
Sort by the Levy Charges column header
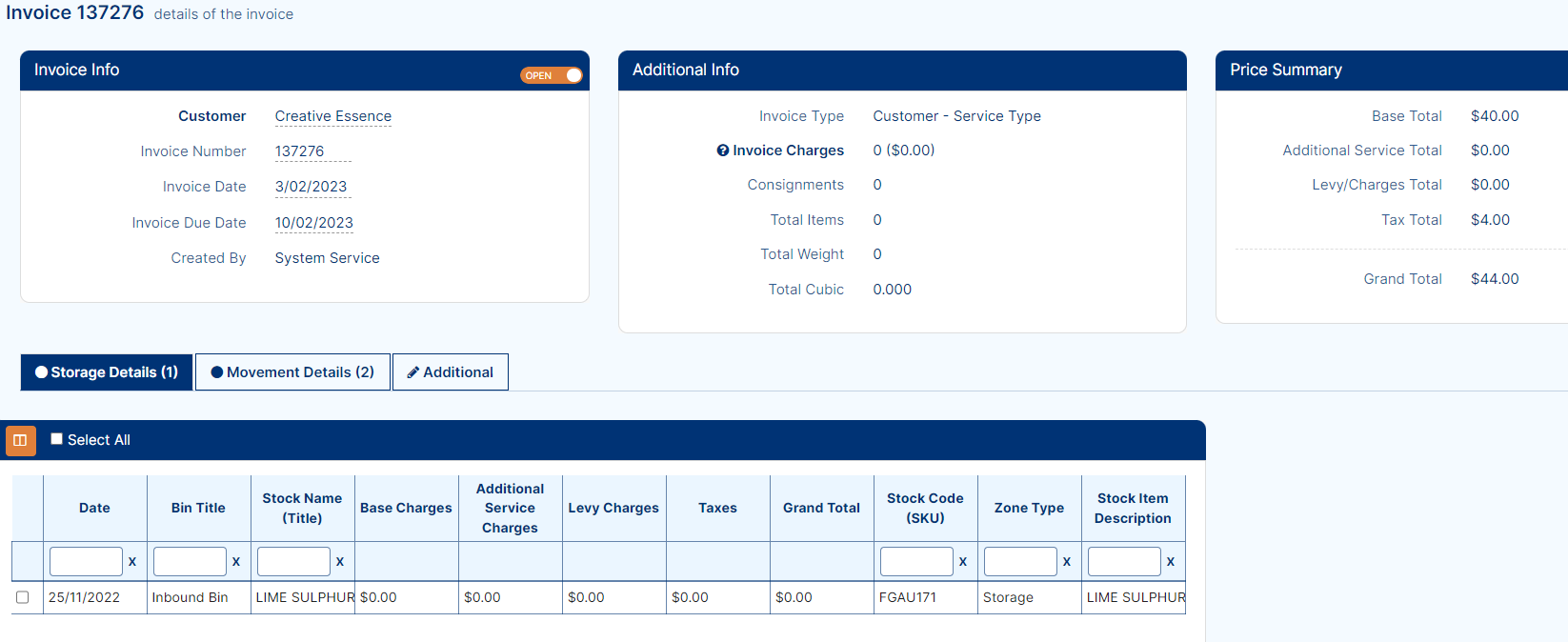[614, 509]
